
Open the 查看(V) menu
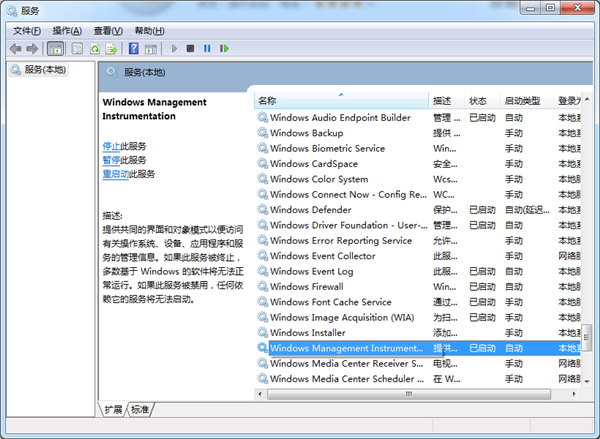pos(107,31)
